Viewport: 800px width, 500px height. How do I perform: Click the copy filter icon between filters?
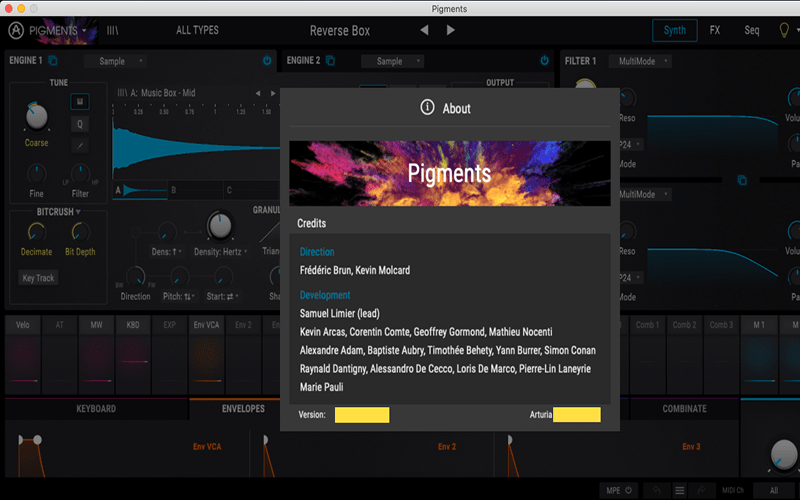[742, 180]
